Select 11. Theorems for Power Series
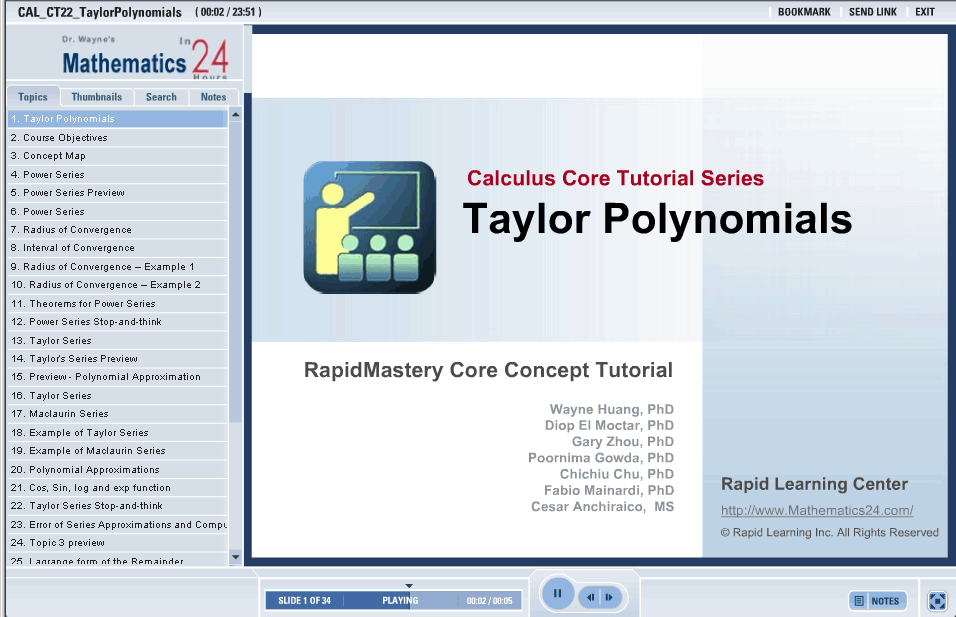The height and width of the screenshot is (617, 956). tap(117, 304)
